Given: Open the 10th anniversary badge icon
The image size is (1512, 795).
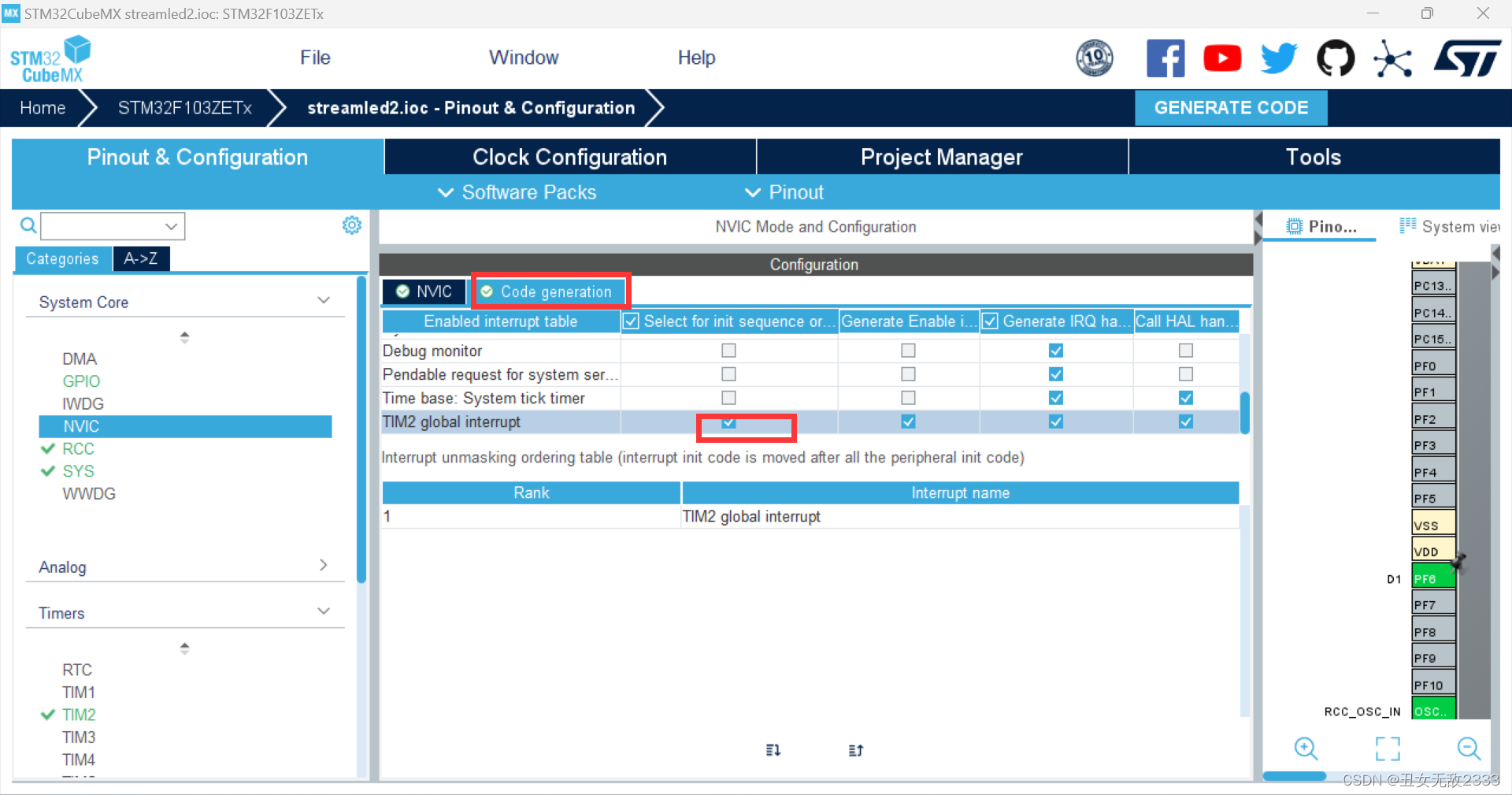Looking at the screenshot, I should pos(1095,58).
